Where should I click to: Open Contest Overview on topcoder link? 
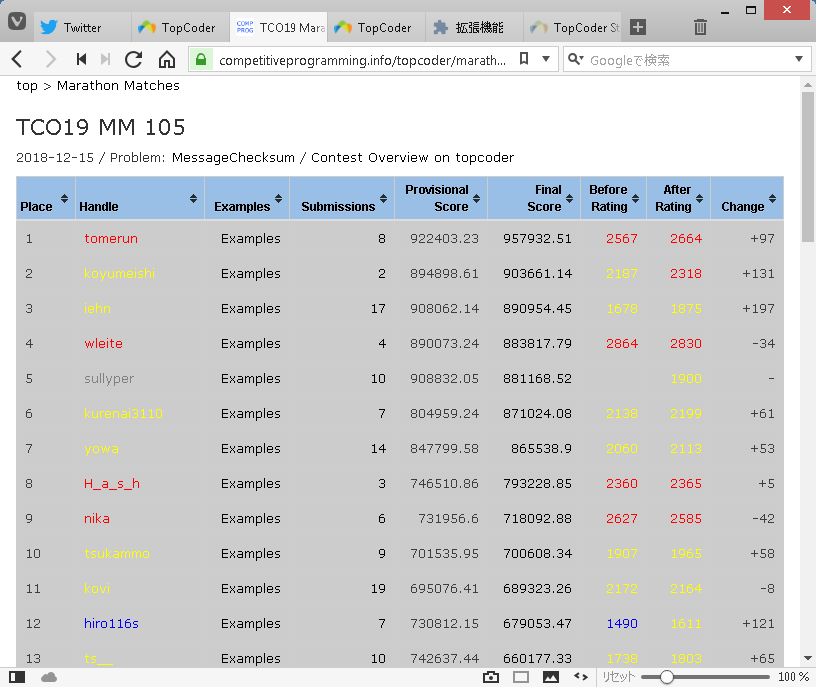(412, 157)
